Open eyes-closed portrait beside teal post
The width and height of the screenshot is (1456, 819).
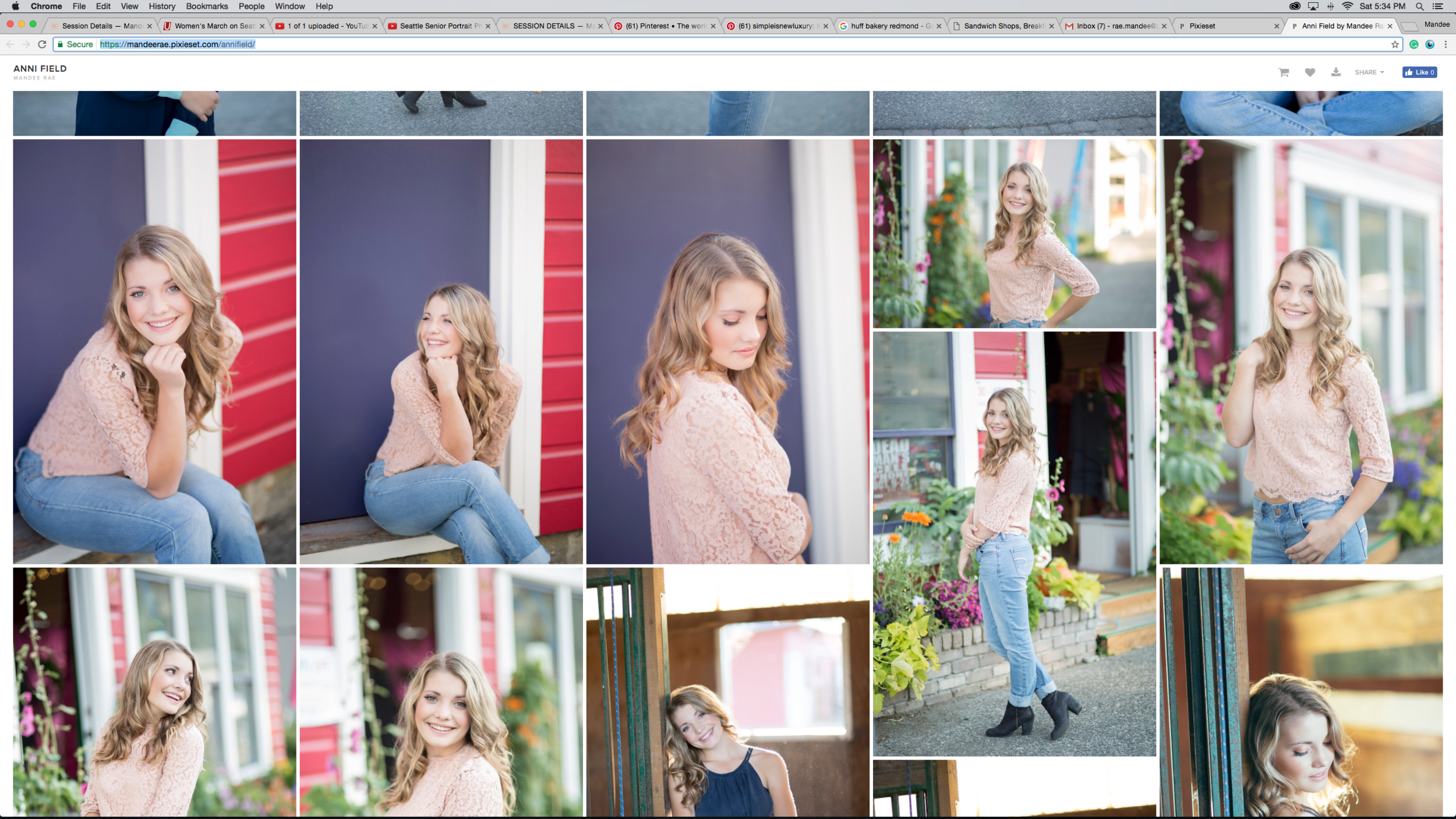[1300, 692]
